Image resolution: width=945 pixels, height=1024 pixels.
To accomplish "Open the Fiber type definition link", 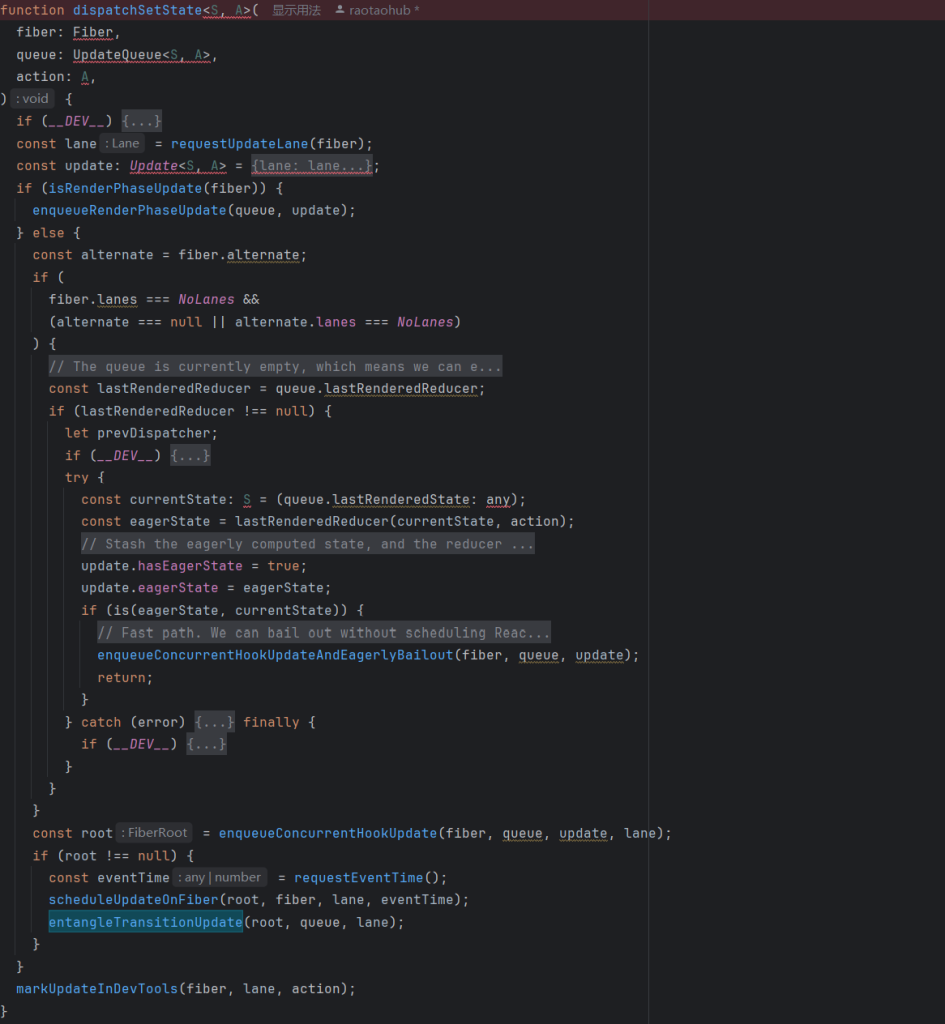I will tap(92, 32).
